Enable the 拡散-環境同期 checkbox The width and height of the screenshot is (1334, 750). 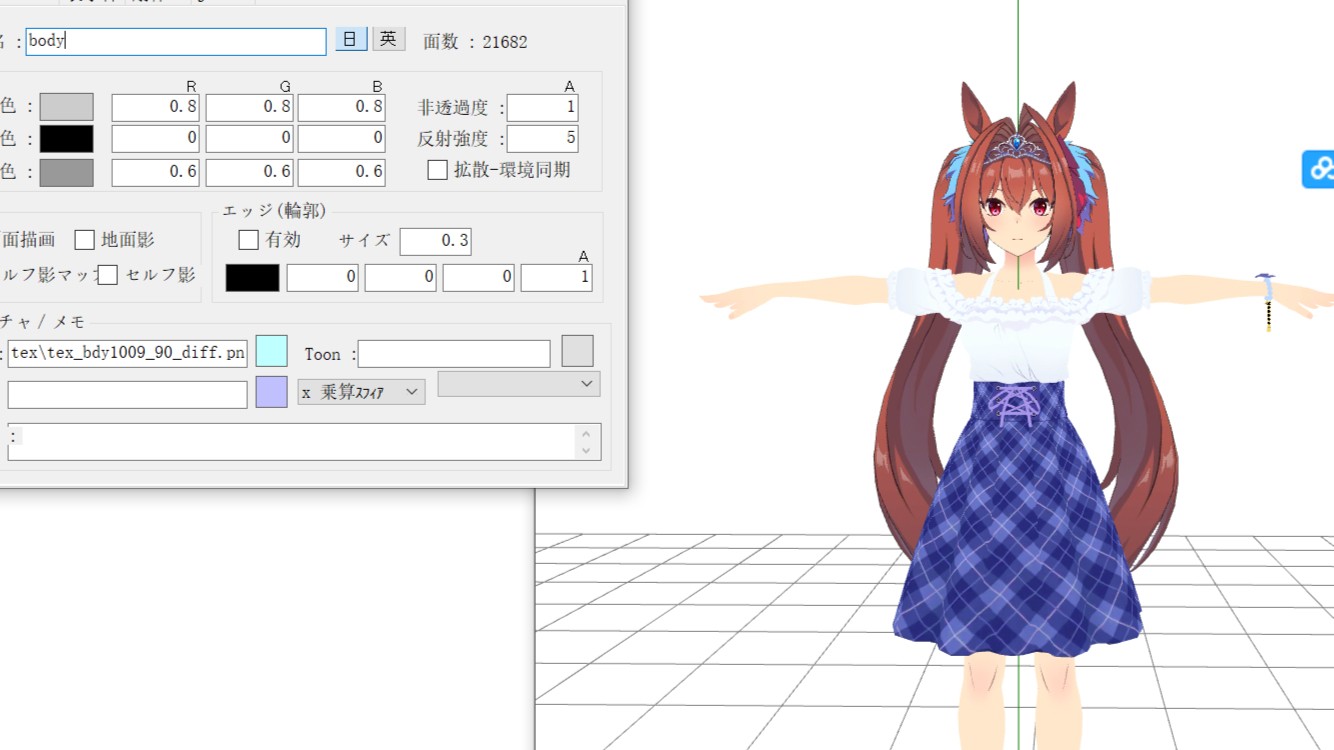point(437,170)
